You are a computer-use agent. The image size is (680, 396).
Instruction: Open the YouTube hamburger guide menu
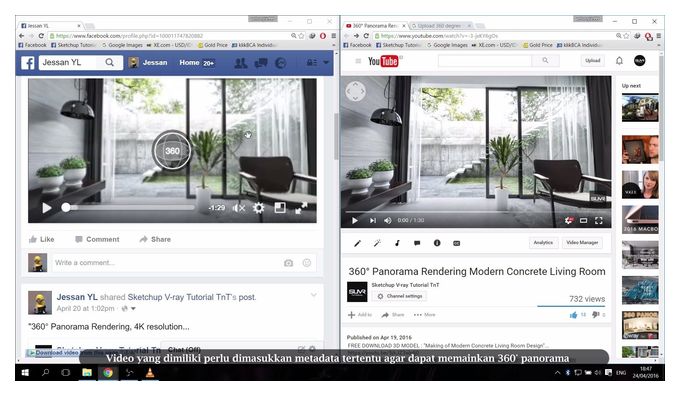[358, 61]
